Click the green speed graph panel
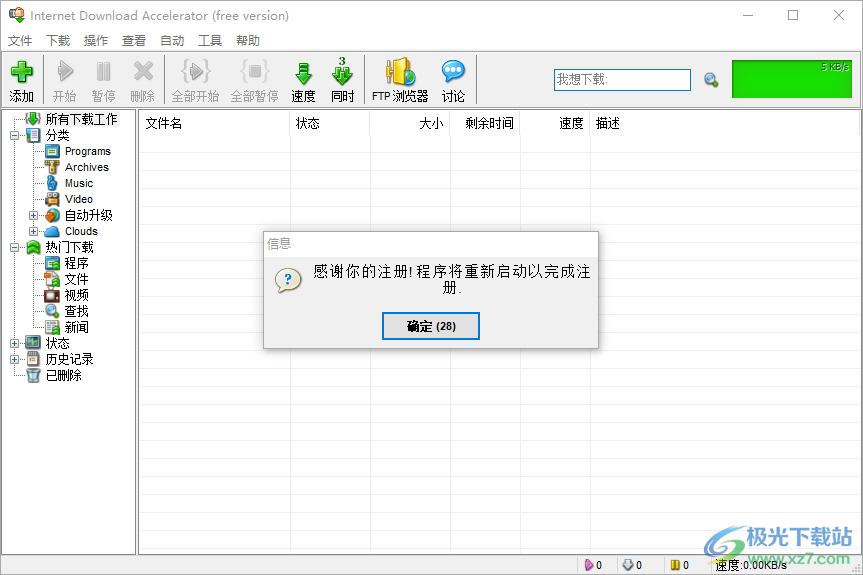The height and width of the screenshot is (575, 863). [791, 79]
